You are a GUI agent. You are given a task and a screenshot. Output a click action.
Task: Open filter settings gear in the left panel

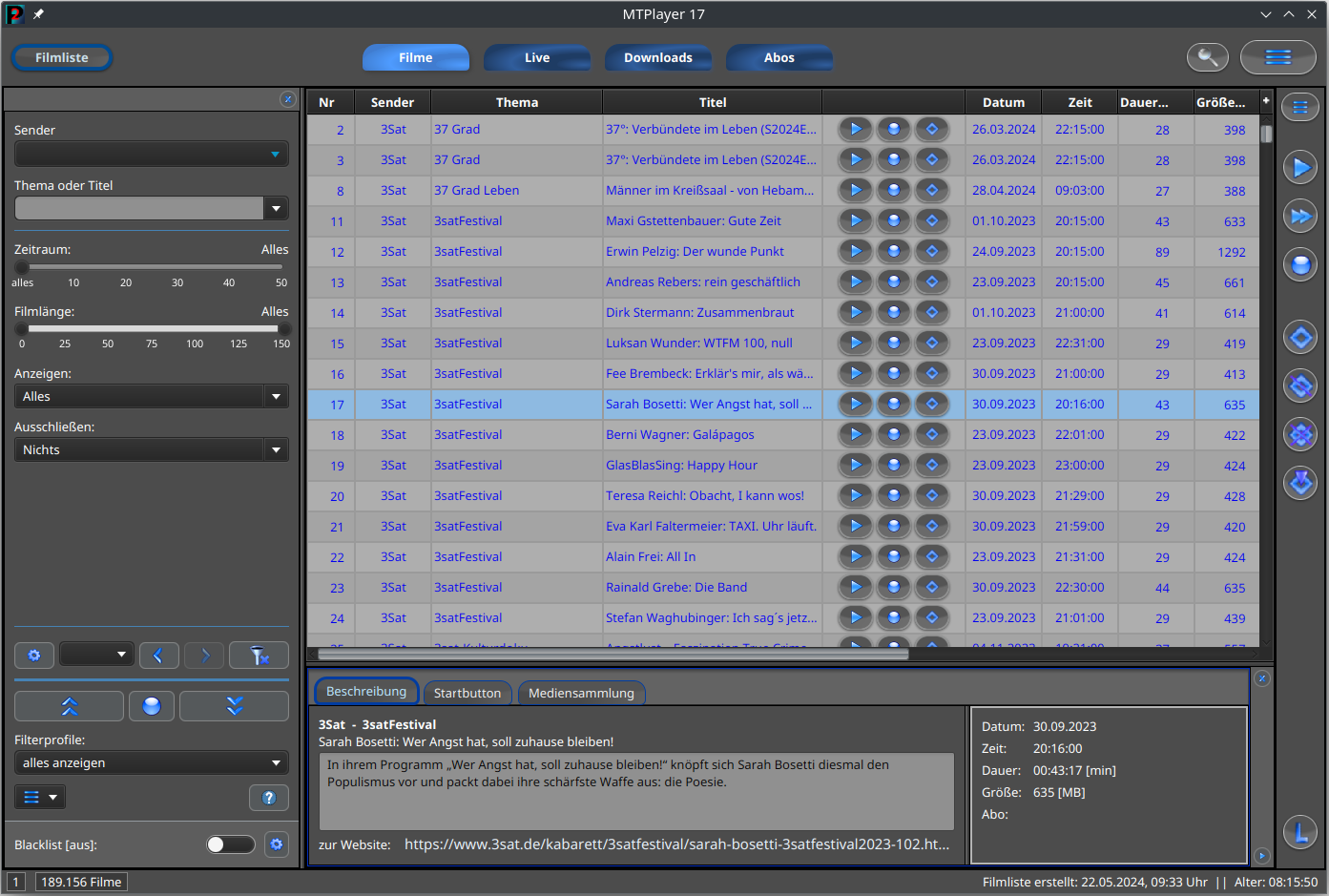pos(34,655)
